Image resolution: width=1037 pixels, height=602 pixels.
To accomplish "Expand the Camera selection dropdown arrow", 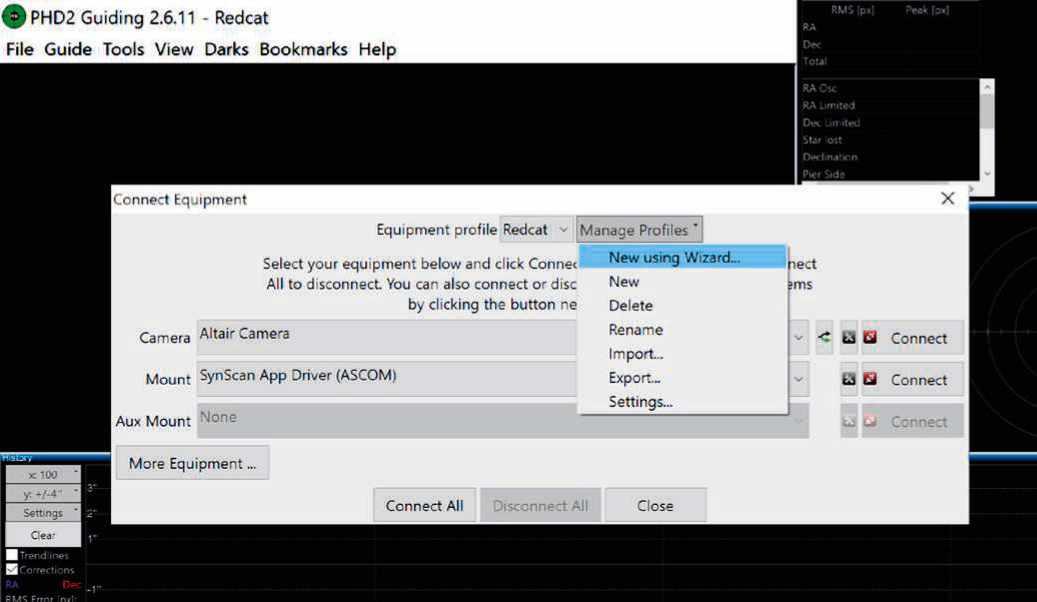I will [x=799, y=337].
